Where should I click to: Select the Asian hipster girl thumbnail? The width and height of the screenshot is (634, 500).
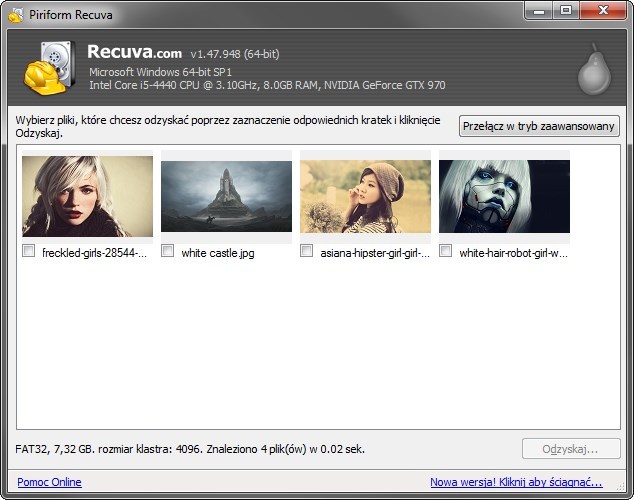pos(366,196)
